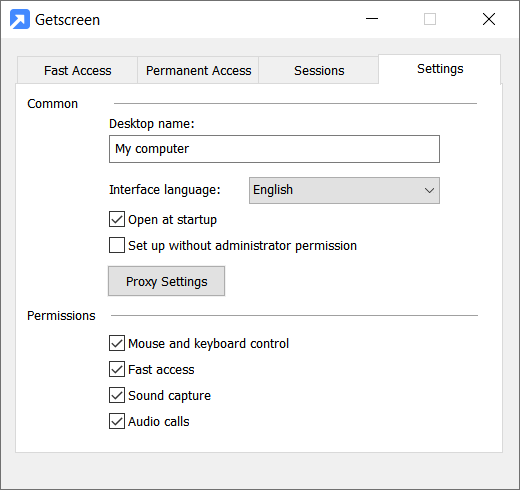Click the Getscreen logo icon in title bar
Viewport: 520px width, 490px height.
tap(20, 19)
